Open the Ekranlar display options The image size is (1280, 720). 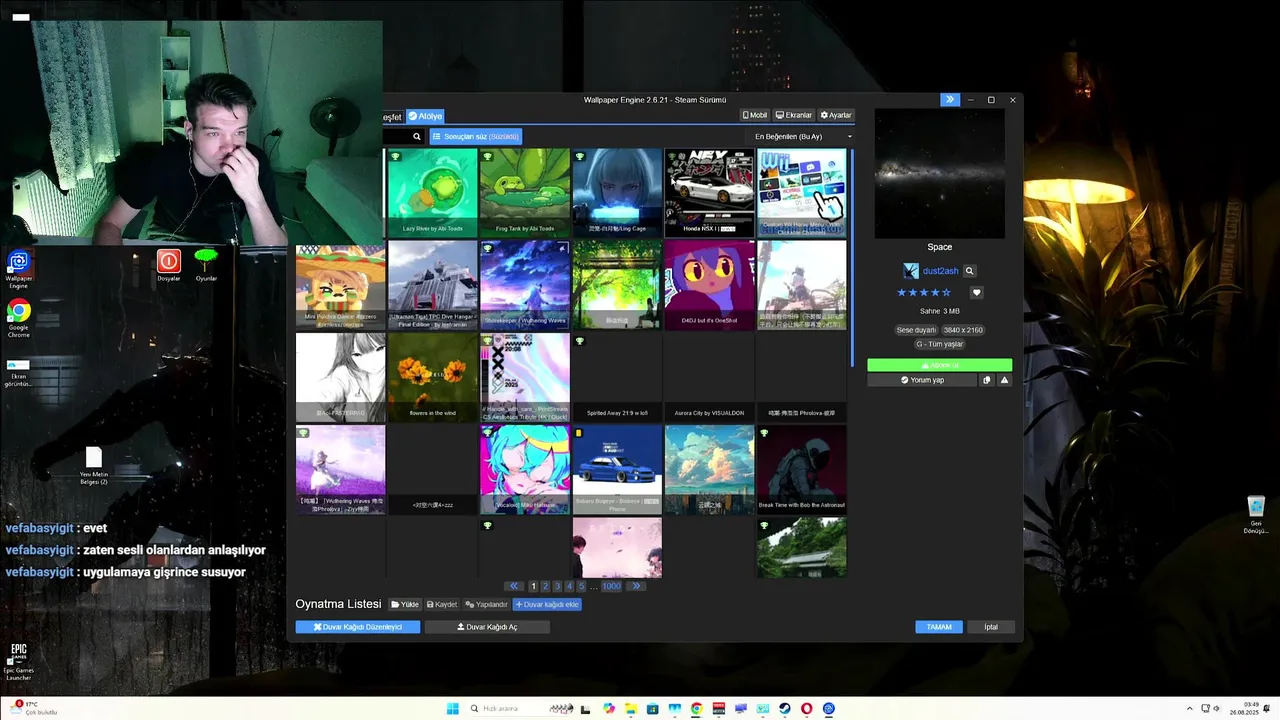(x=794, y=115)
